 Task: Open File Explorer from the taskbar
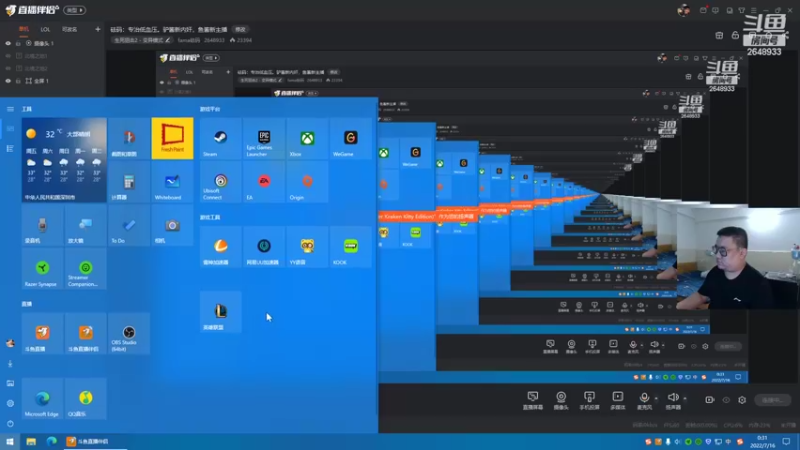click(x=31, y=441)
